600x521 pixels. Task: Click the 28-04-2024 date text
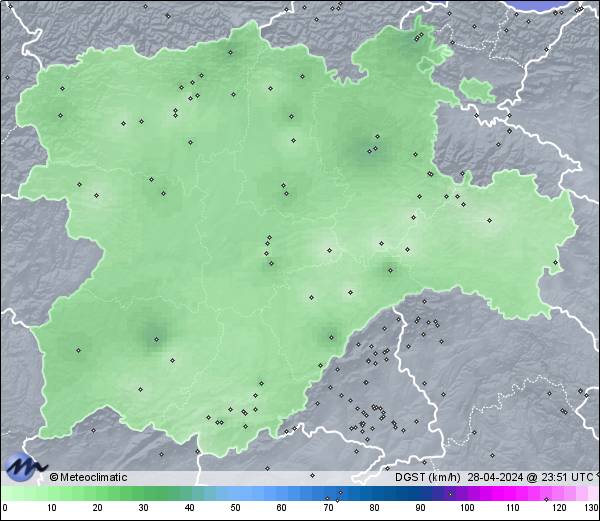coord(496,477)
